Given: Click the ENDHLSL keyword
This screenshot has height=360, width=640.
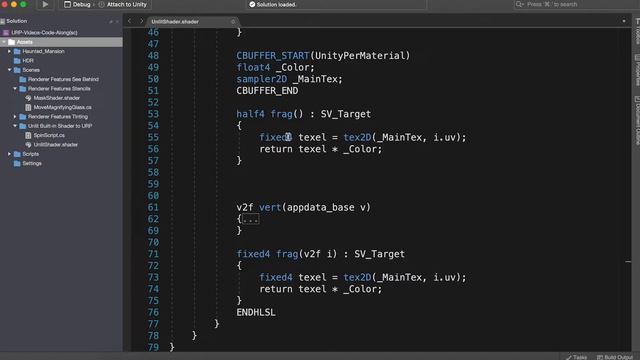Looking at the screenshot, I should point(256,313).
